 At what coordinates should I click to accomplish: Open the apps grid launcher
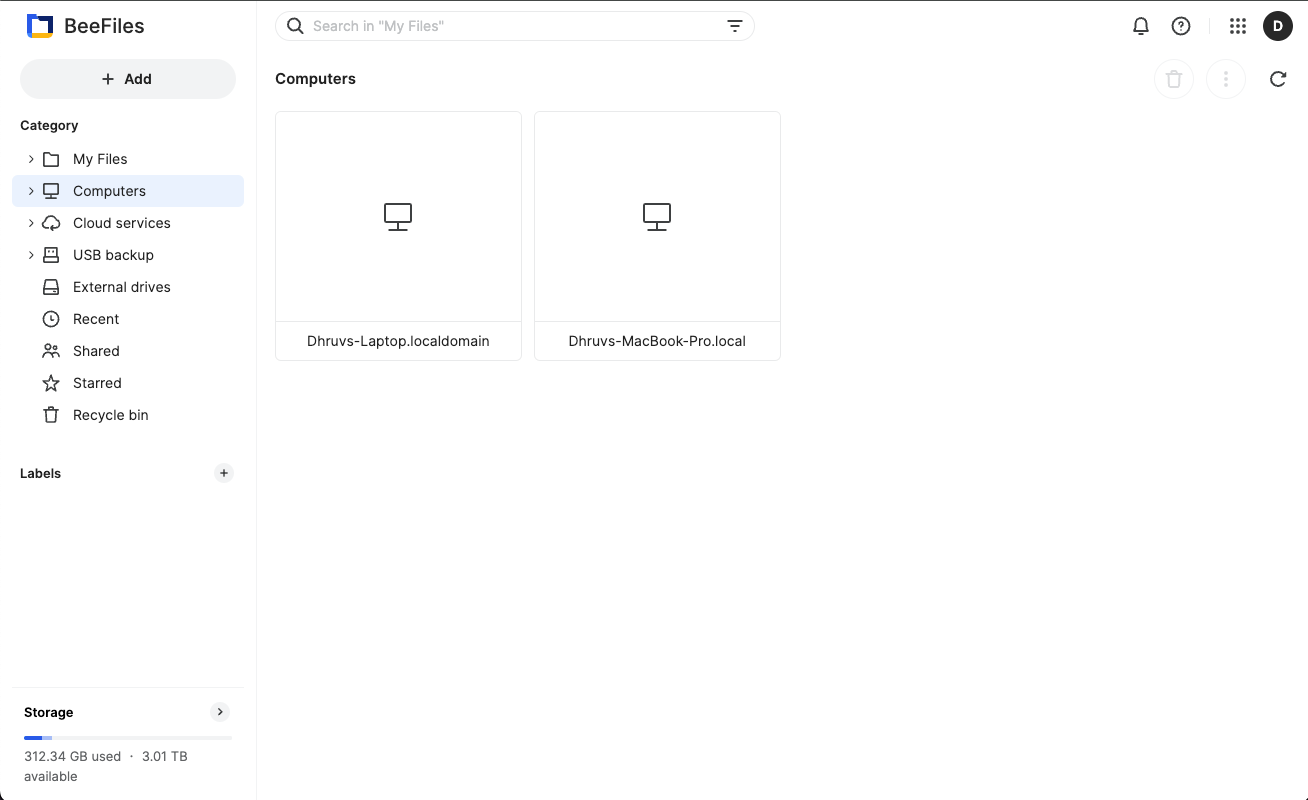click(1238, 26)
